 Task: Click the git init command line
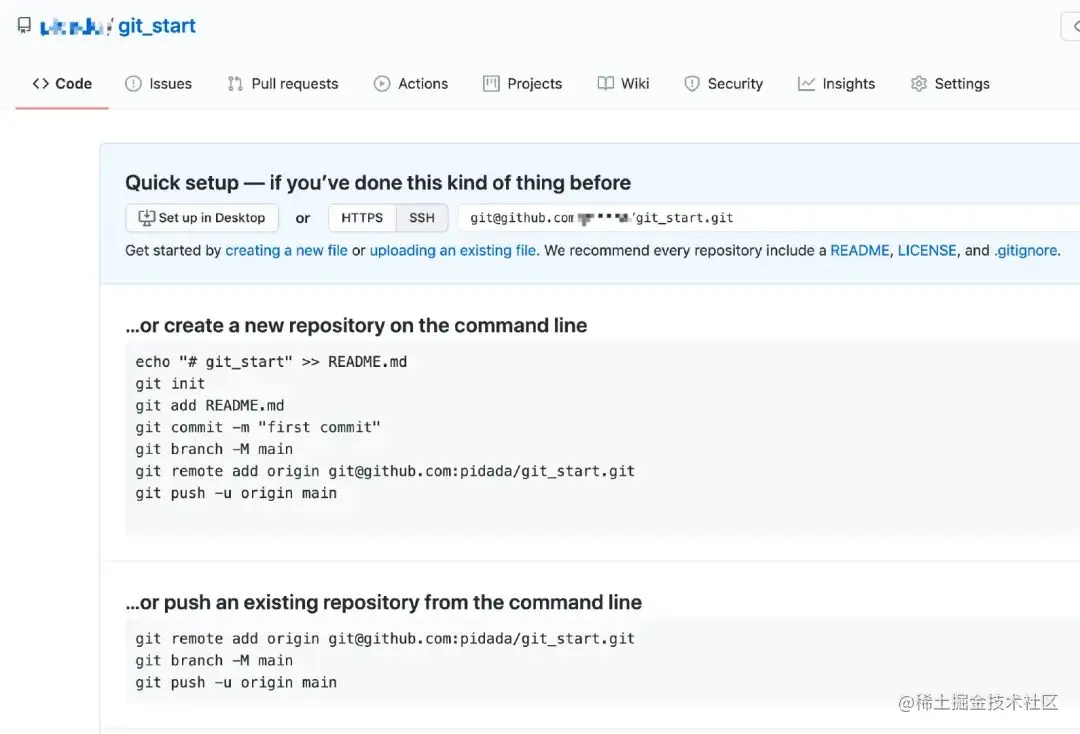pos(170,384)
